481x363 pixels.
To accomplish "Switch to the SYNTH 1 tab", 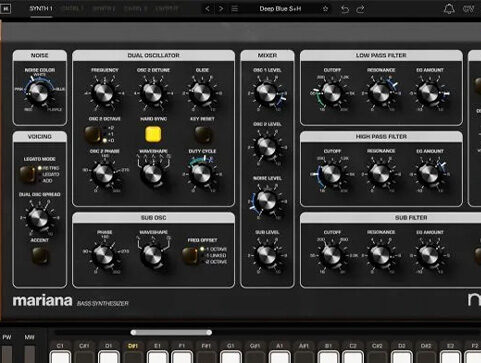I will pos(41,9).
